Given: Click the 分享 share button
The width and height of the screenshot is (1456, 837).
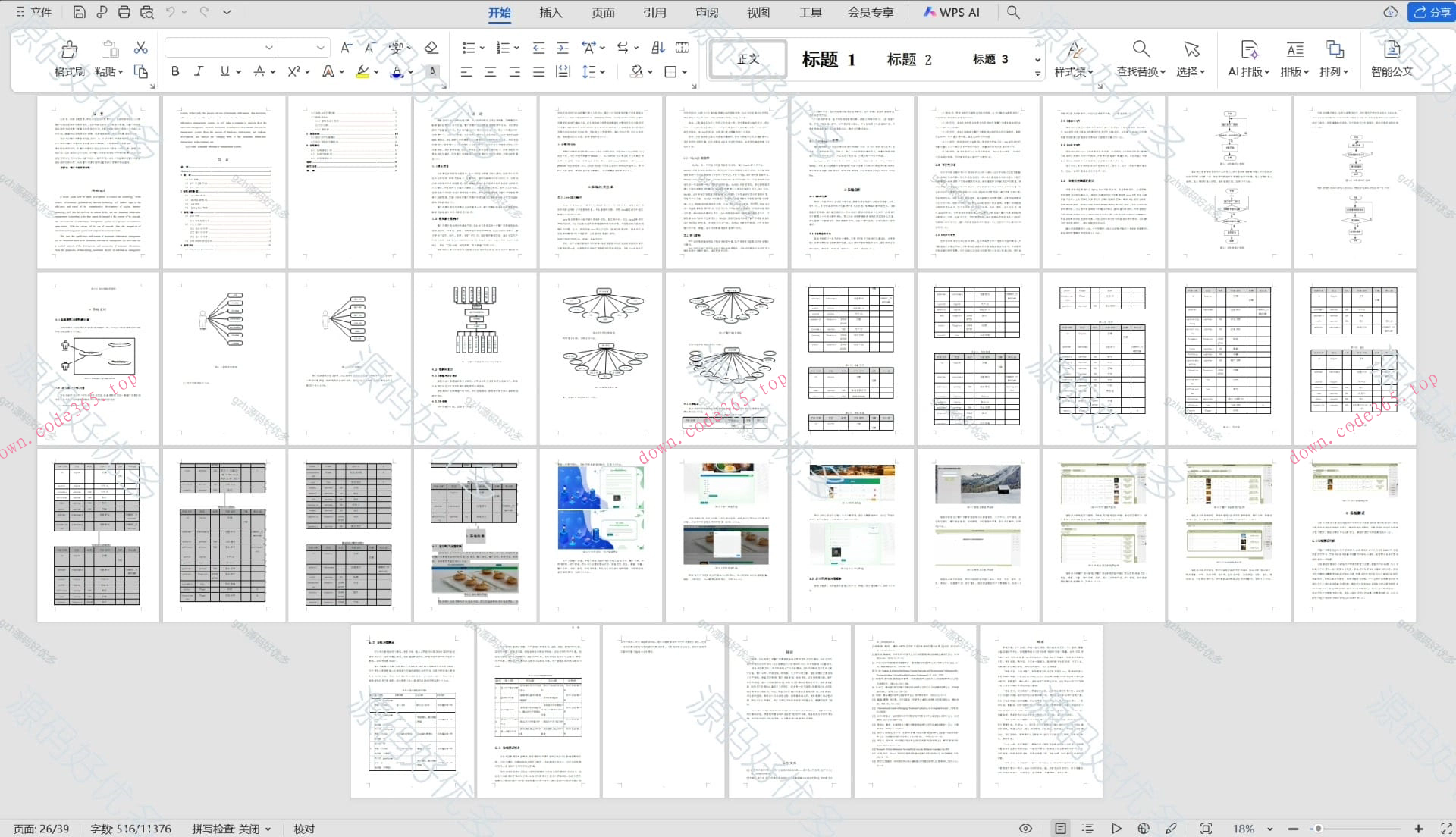Looking at the screenshot, I should 1432,12.
